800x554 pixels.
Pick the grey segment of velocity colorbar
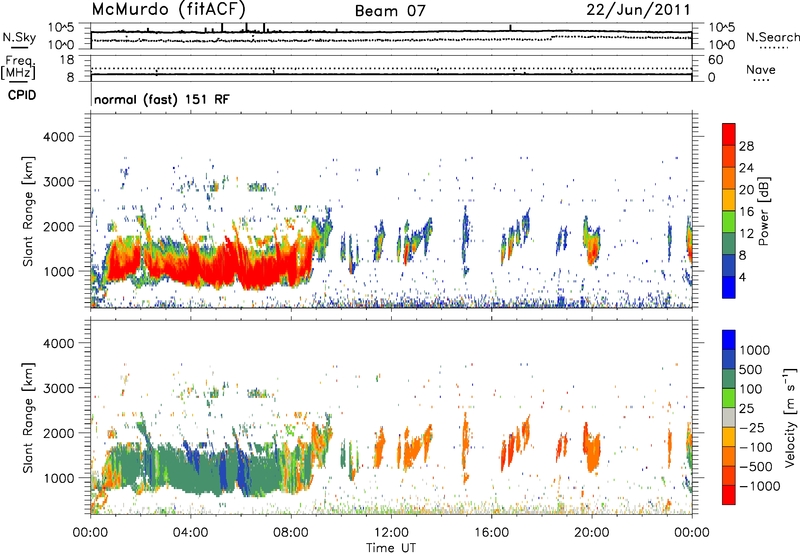pyautogui.click(x=729, y=418)
